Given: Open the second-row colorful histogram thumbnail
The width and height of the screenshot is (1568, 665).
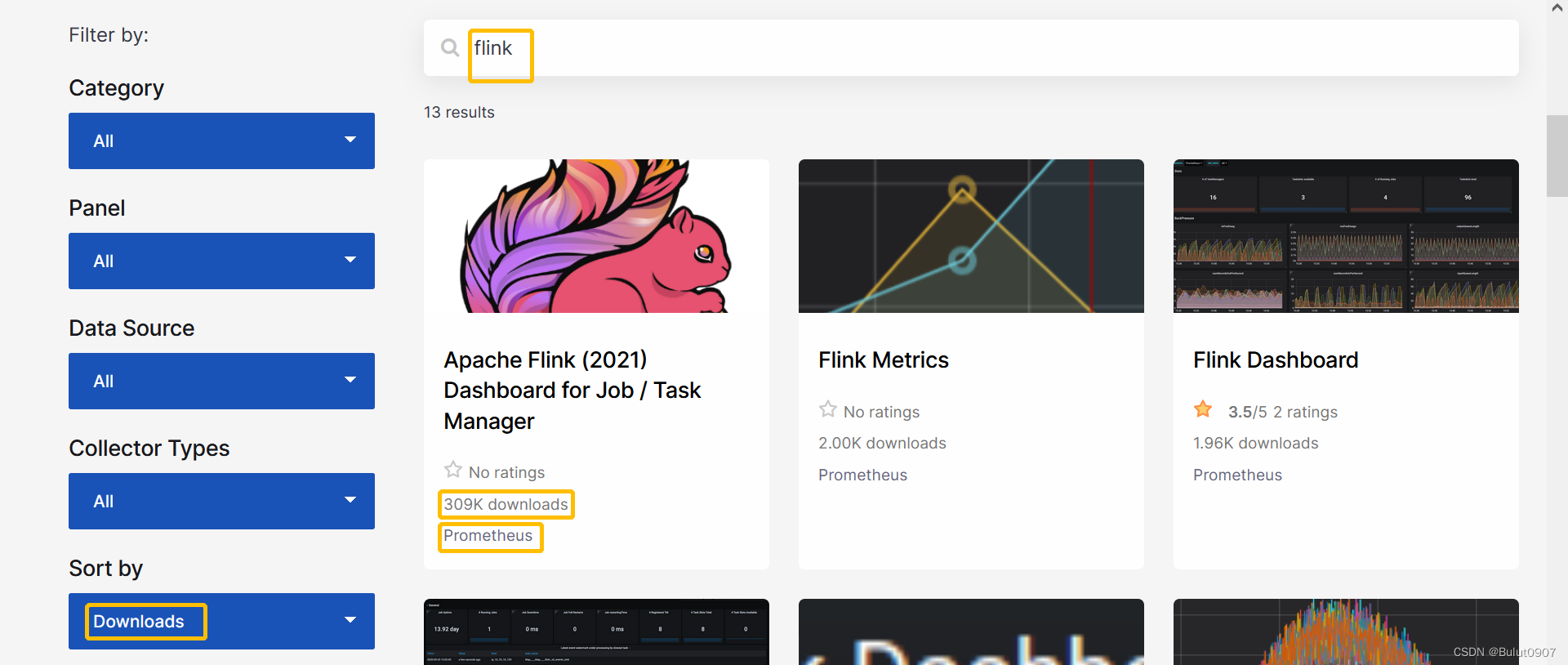Looking at the screenshot, I should [x=1346, y=632].
